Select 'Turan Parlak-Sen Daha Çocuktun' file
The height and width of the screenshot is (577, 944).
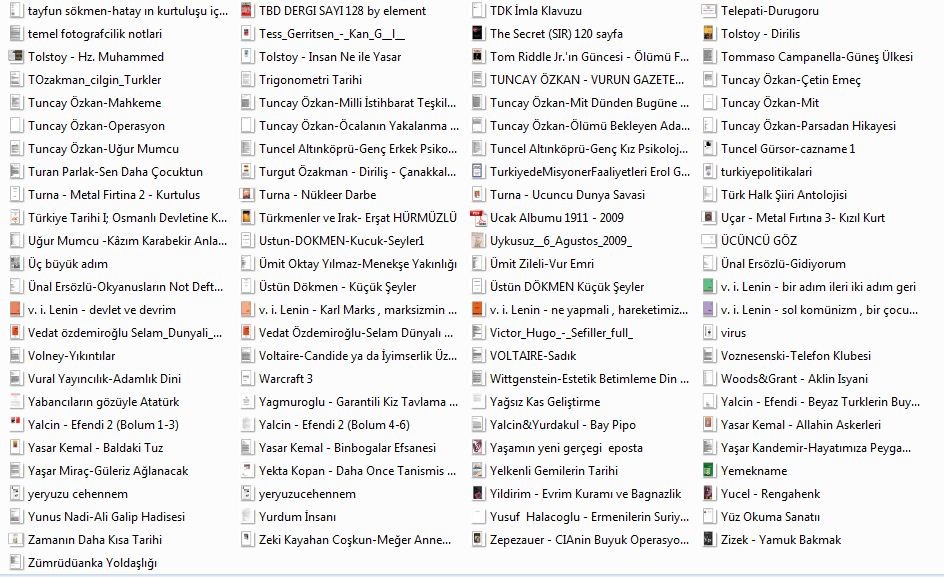coord(115,172)
